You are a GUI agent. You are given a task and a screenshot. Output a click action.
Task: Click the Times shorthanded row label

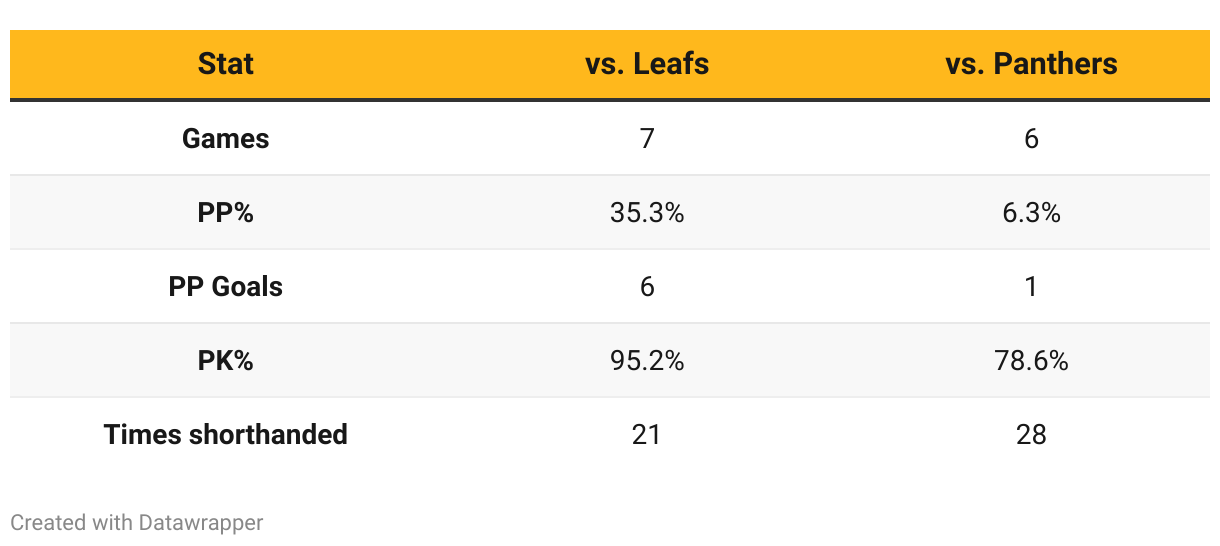point(226,434)
